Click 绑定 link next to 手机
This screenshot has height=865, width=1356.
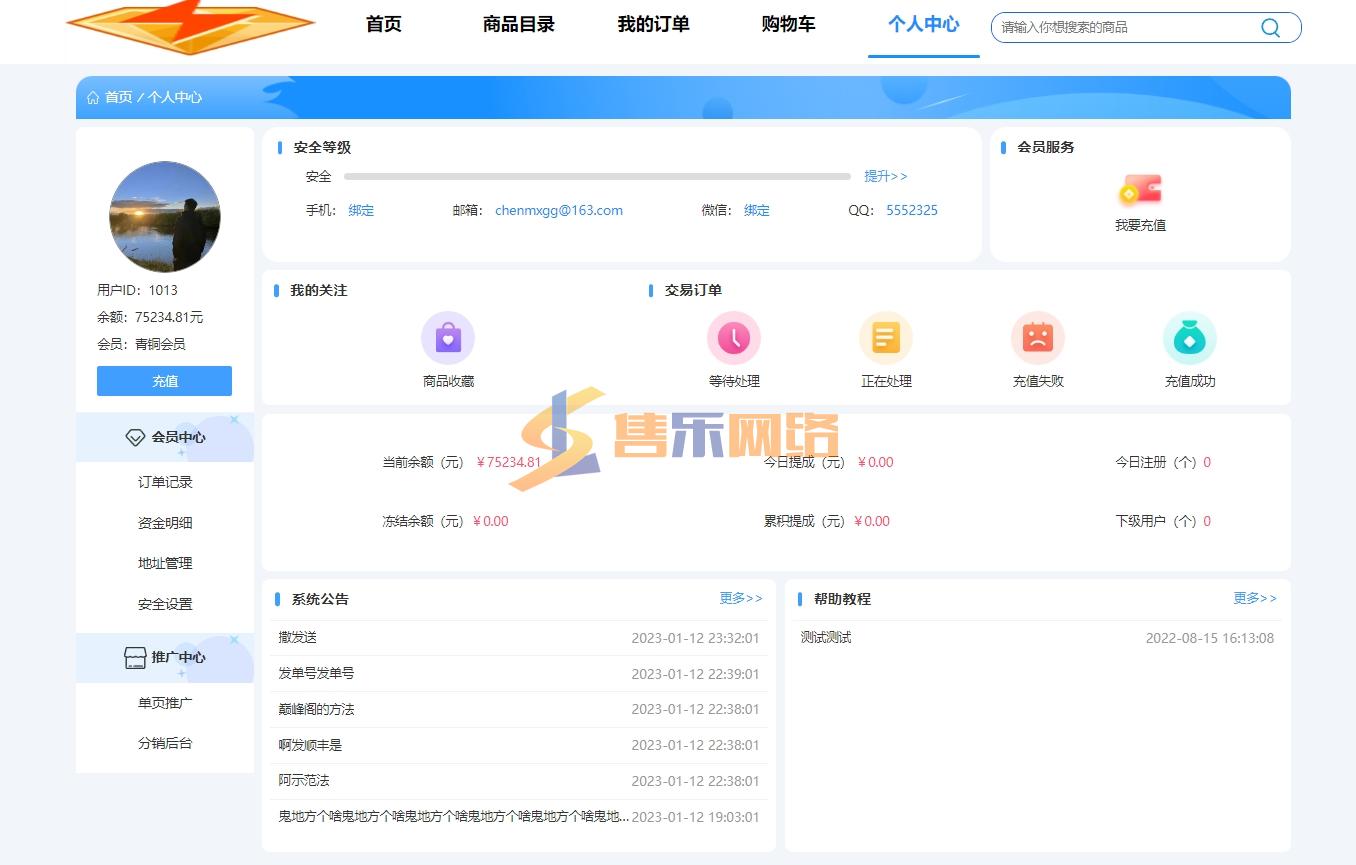pos(361,210)
